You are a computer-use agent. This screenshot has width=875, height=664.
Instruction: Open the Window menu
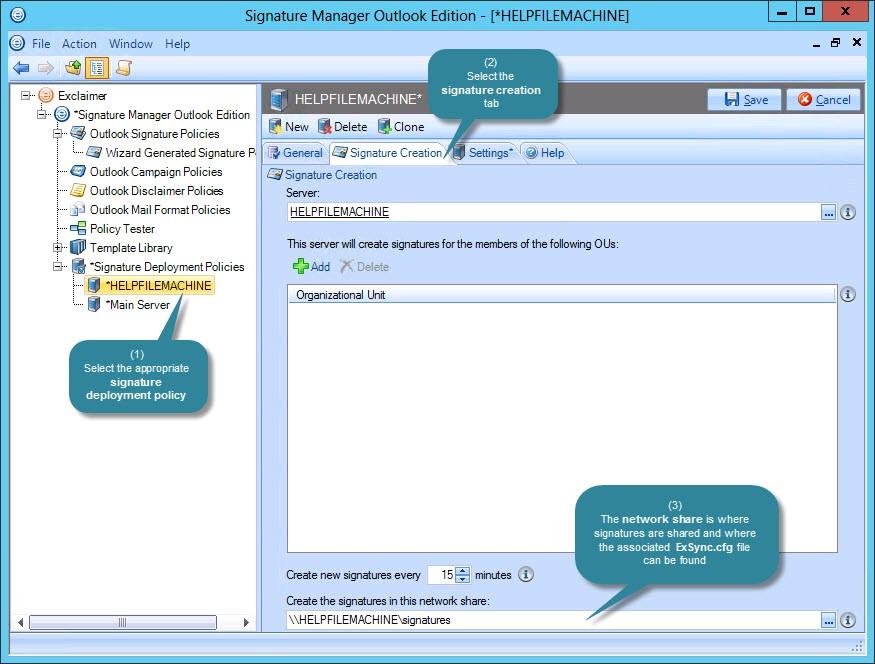(x=131, y=44)
